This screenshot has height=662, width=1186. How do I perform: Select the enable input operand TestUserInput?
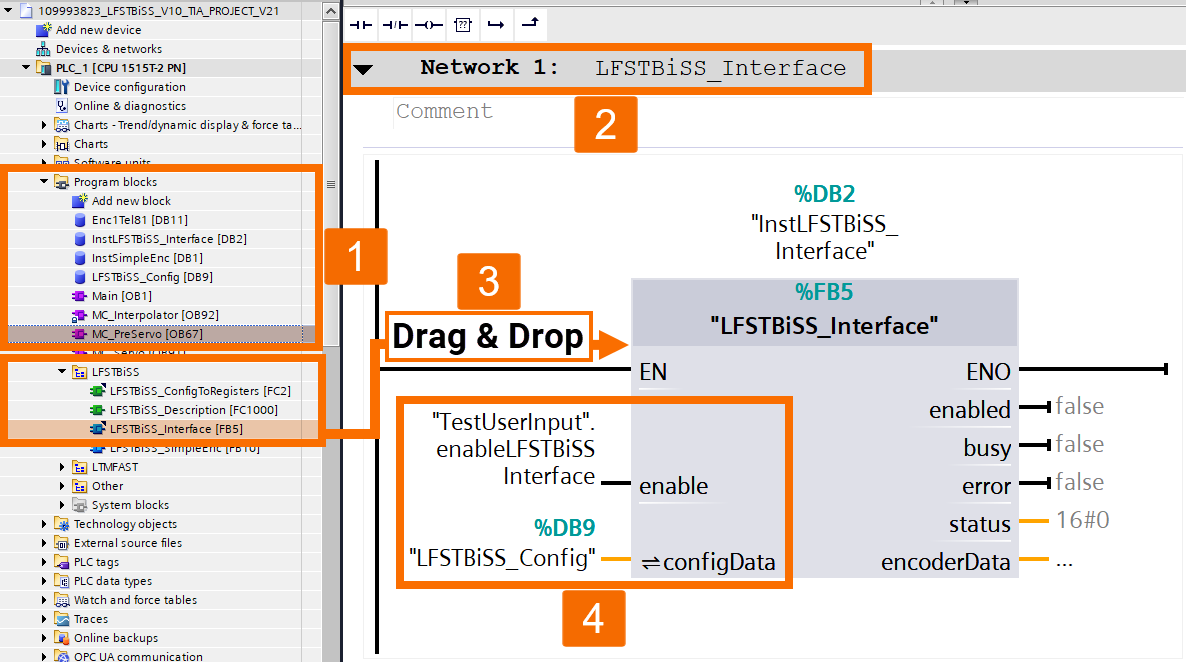click(514, 449)
